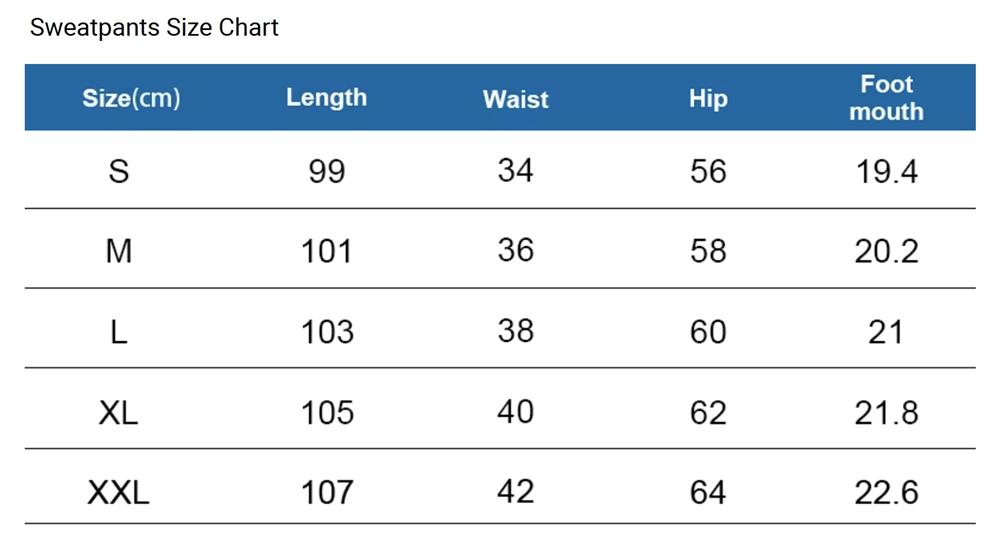Click the Sweatpants Size Chart title
This screenshot has width=1000, height=536.
pyautogui.click(x=154, y=27)
